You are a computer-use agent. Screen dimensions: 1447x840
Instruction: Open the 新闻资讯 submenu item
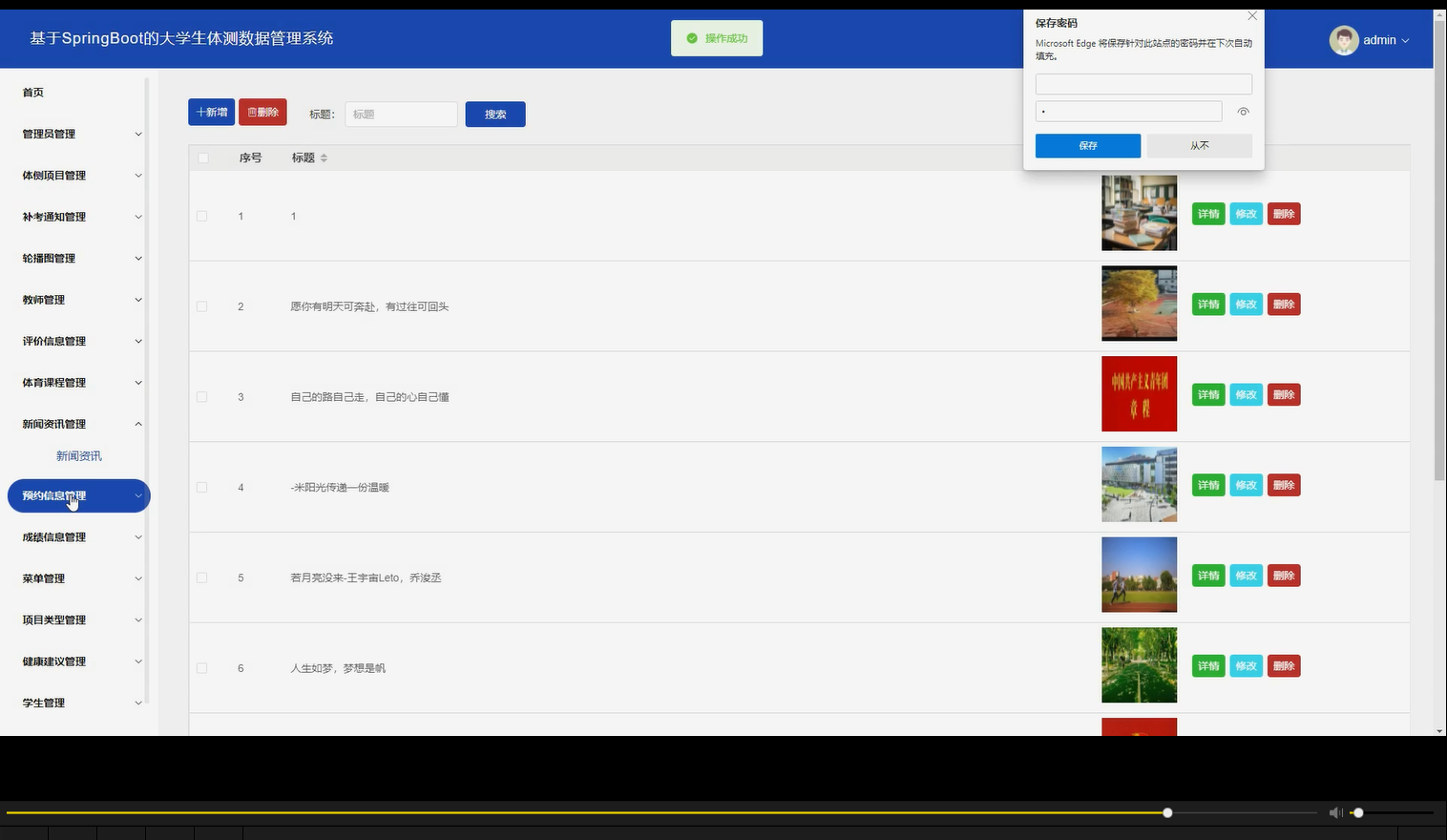point(79,456)
